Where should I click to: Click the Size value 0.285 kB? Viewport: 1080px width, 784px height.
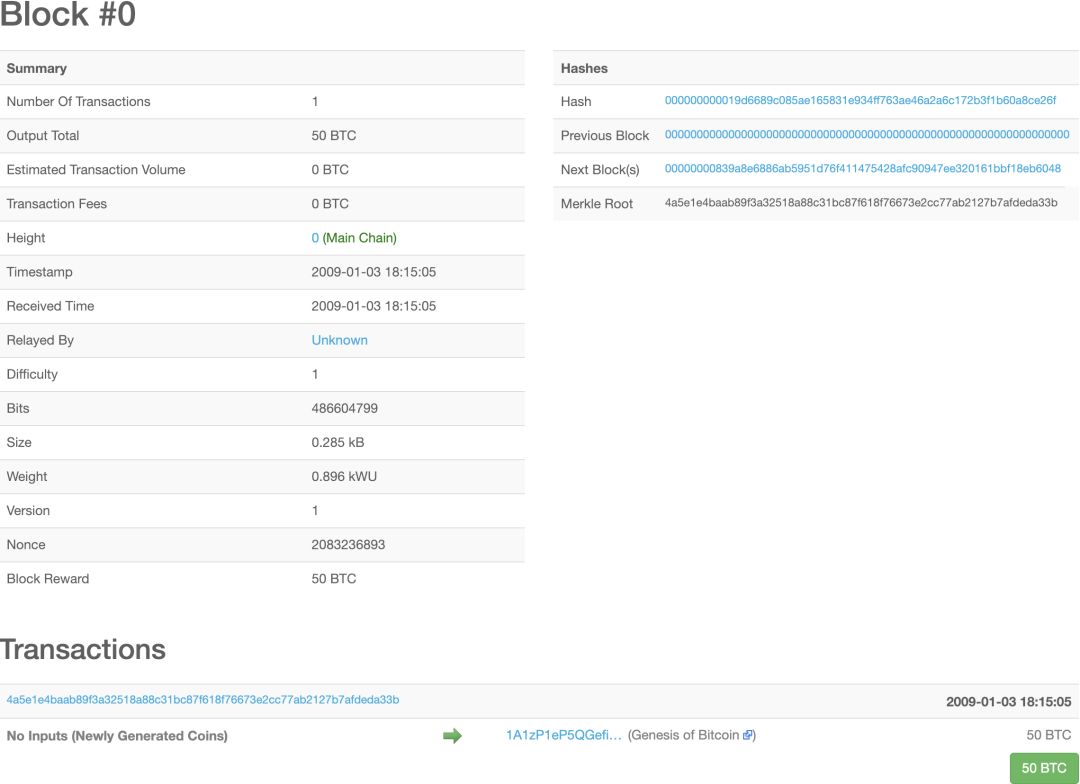coord(338,442)
